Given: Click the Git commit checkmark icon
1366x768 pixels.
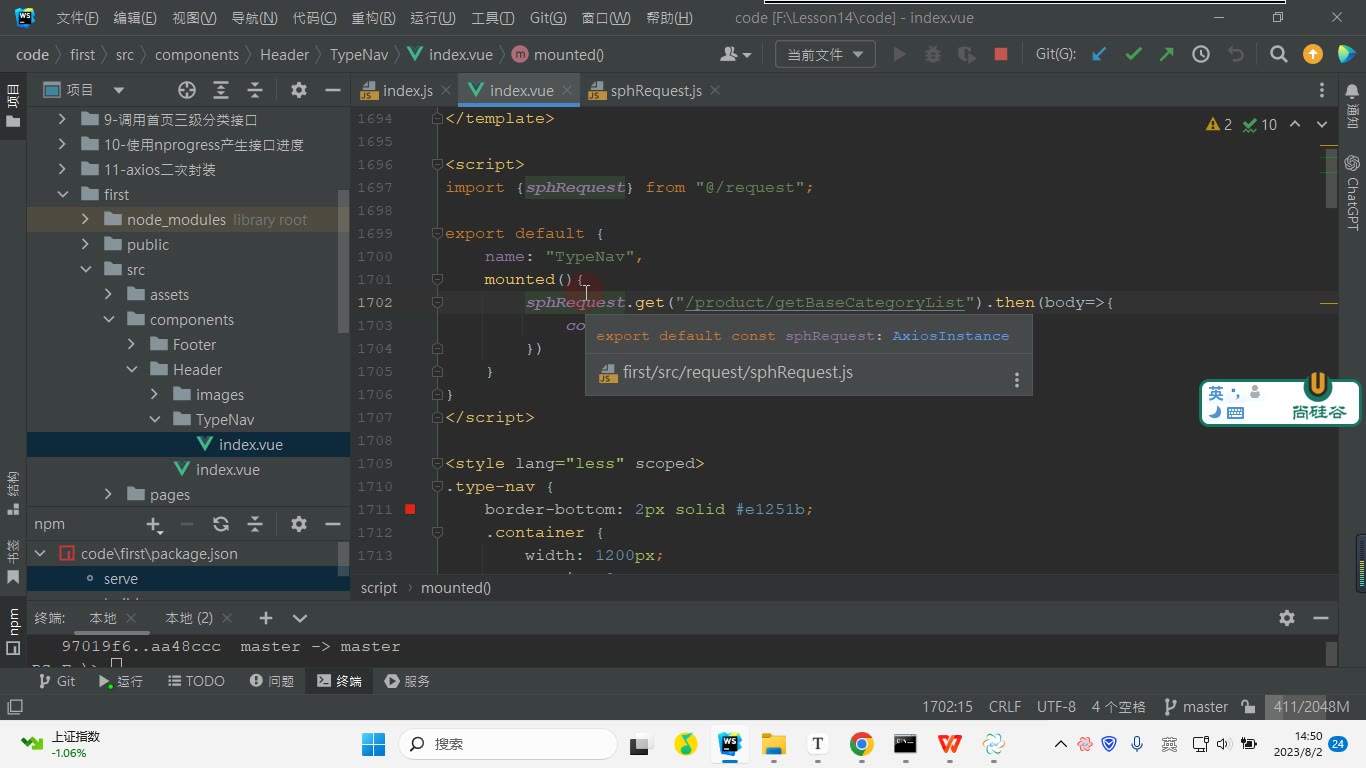Looking at the screenshot, I should 1133,55.
